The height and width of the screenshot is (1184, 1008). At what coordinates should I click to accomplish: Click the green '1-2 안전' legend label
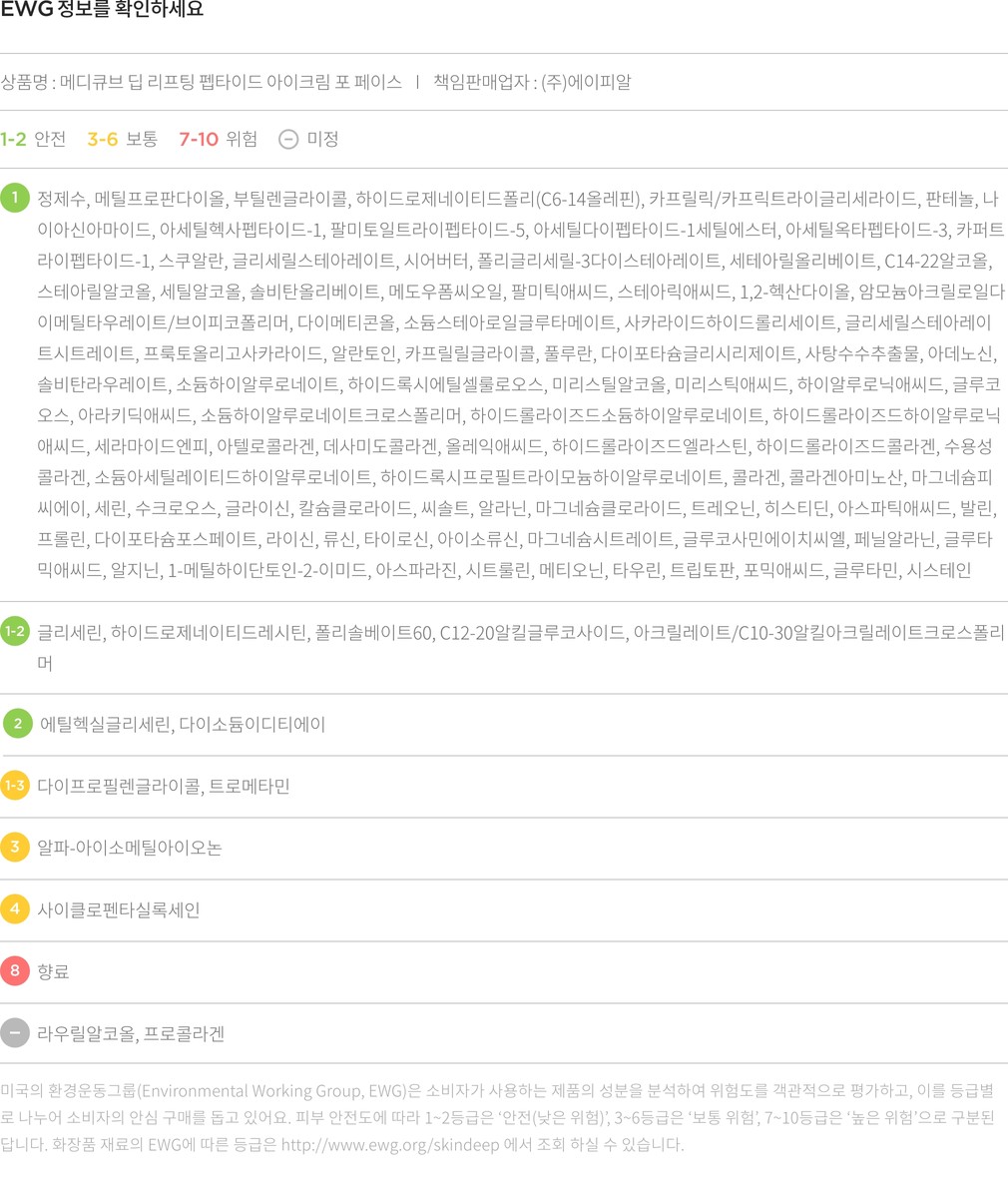[x=33, y=139]
